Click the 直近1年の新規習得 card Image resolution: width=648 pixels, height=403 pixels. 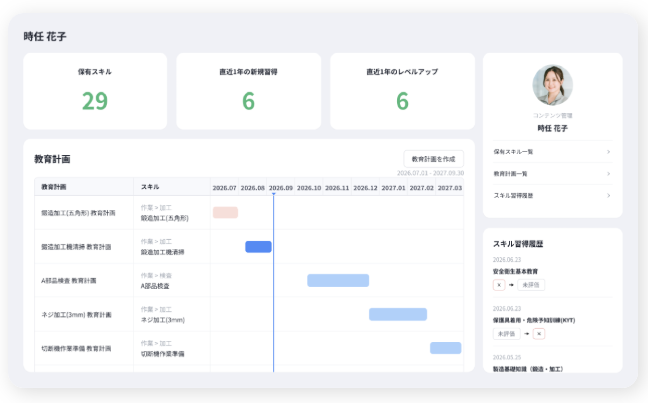click(x=248, y=91)
